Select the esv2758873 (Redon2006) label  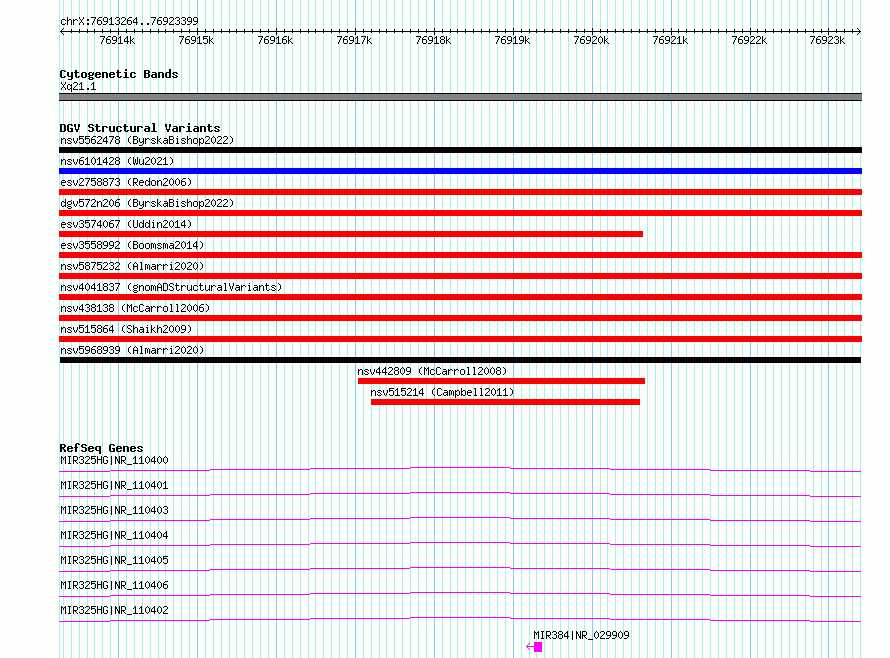pos(126,182)
